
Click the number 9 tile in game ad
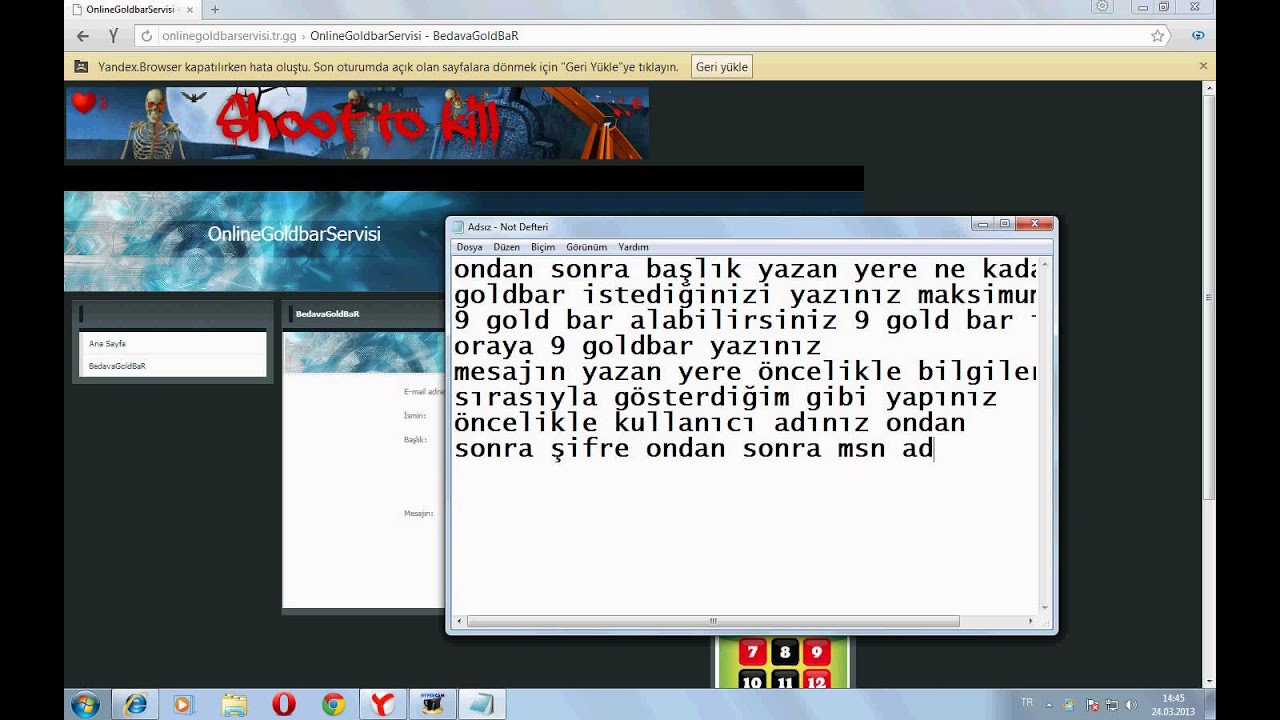click(817, 653)
